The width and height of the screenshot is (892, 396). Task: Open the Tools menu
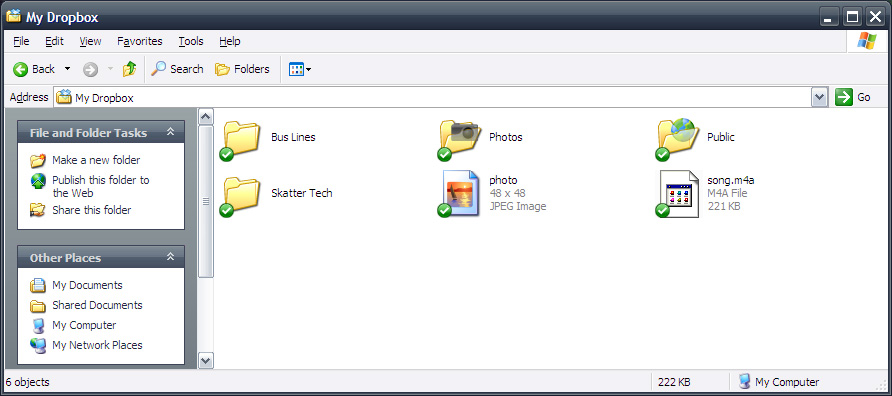pos(191,41)
